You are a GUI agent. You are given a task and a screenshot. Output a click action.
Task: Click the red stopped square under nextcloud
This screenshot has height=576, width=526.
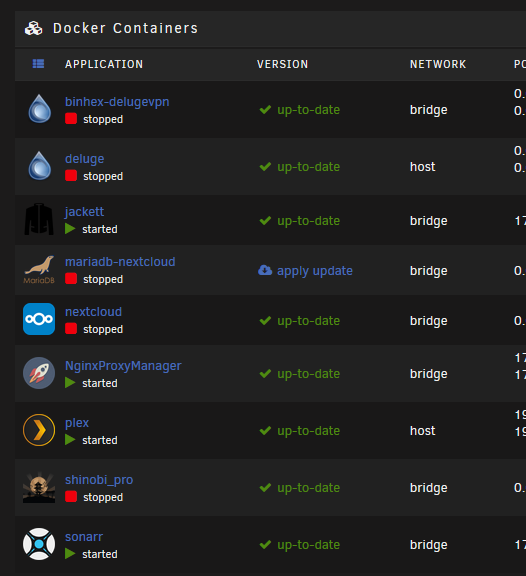pos(71,328)
